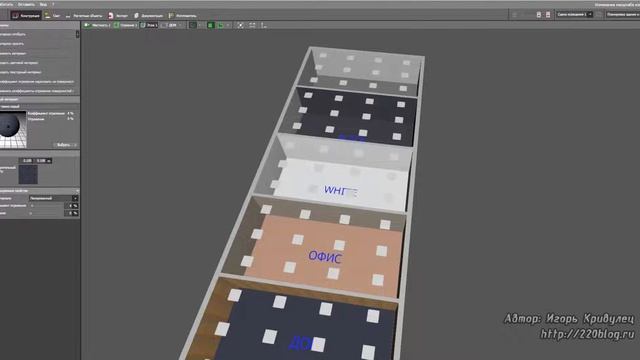Expand dropdown arrow next to ДОМ
This screenshot has width=640, height=360.
coord(181,25)
